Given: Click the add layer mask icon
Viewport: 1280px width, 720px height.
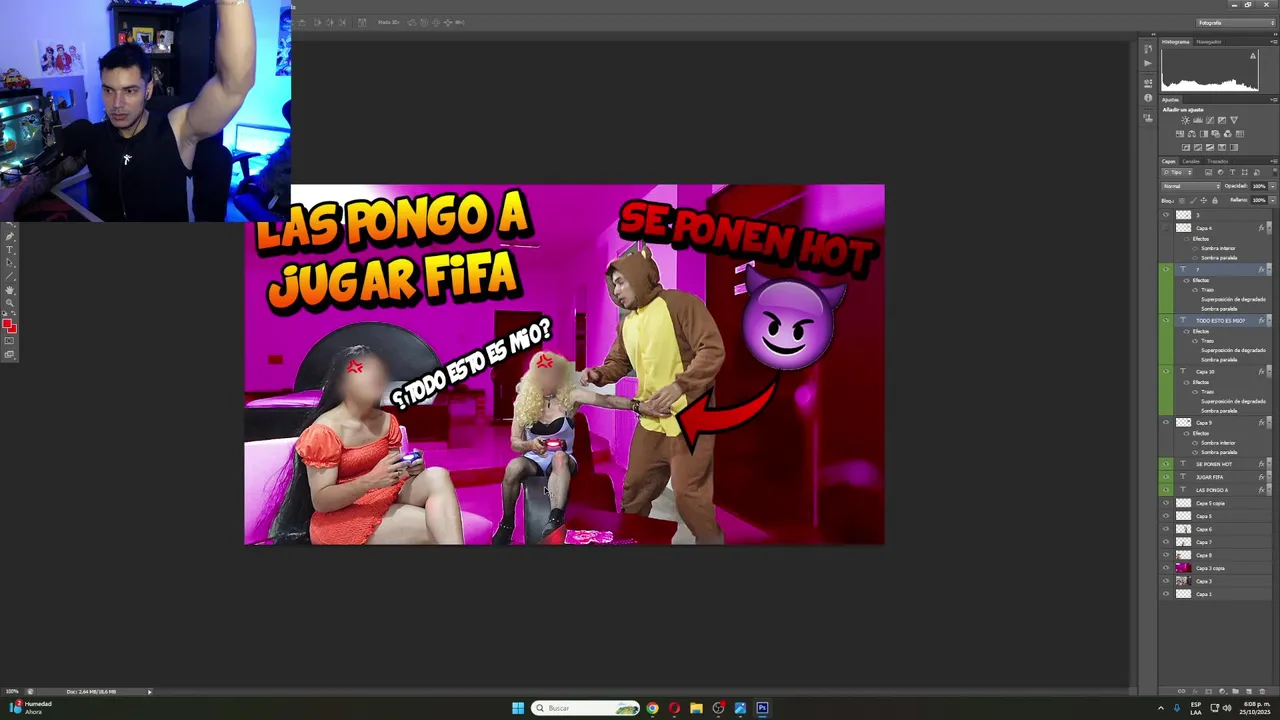Looking at the screenshot, I should pyautogui.click(x=1208, y=691).
